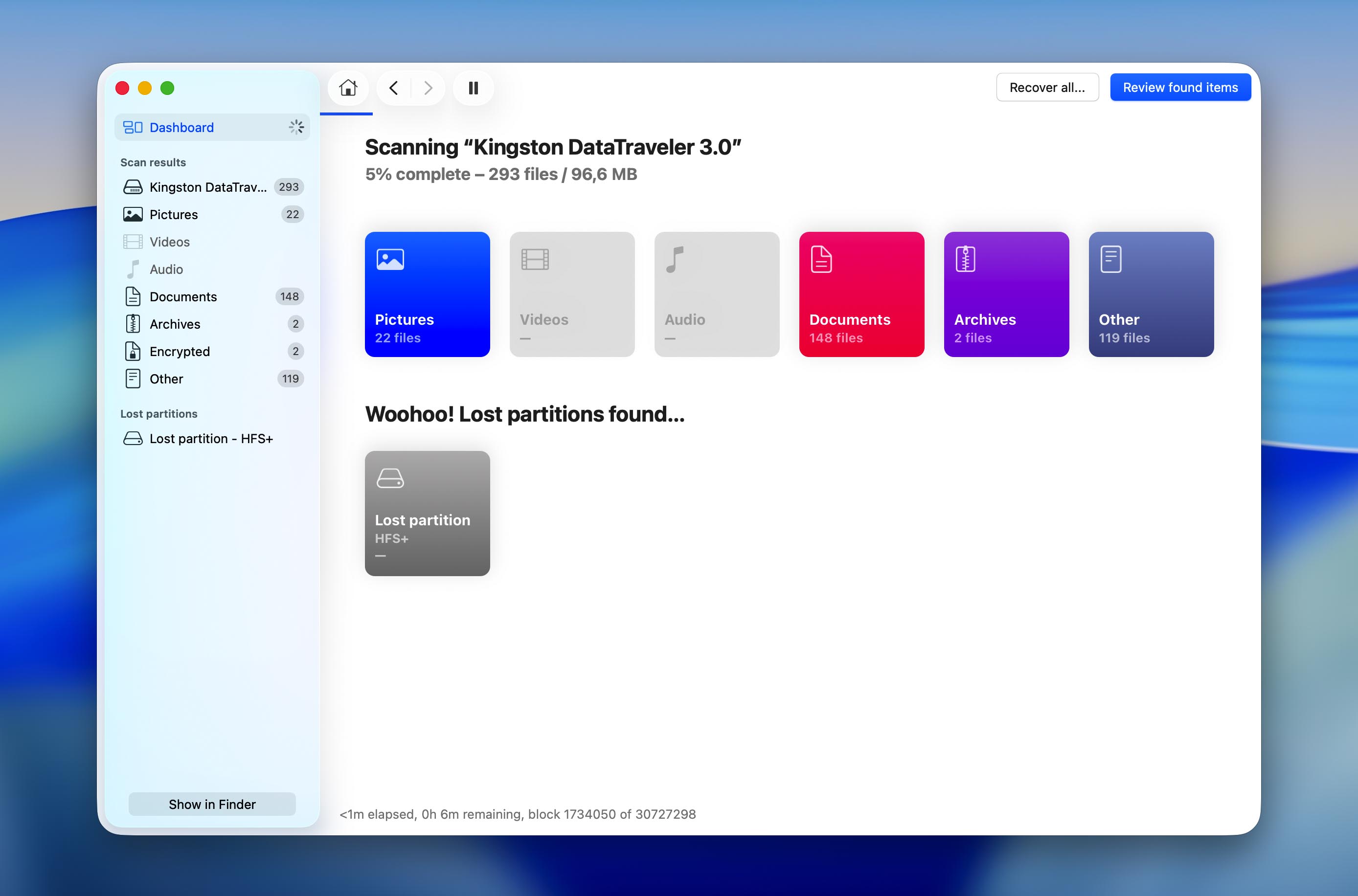Click the 22 badge next to Pictures

293,214
